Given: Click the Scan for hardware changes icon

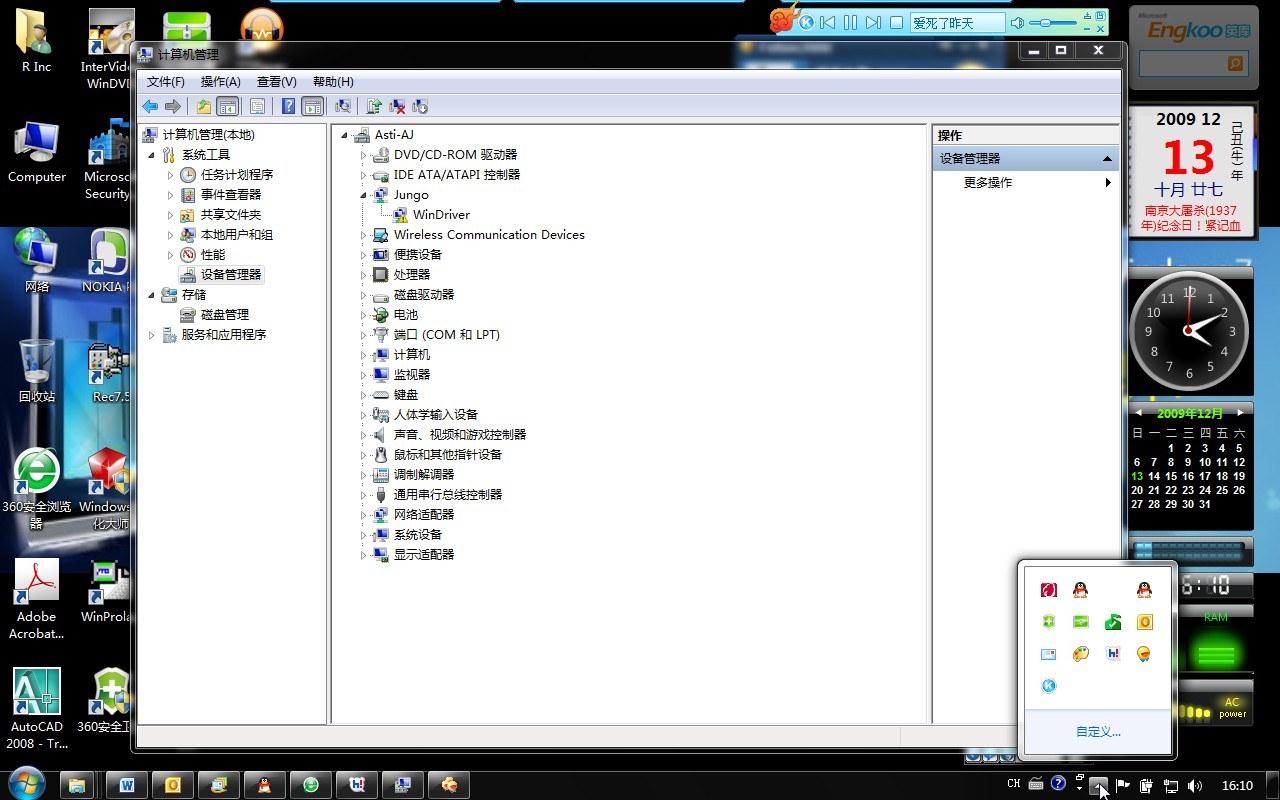Looking at the screenshot, I should (x=343, y=107).
